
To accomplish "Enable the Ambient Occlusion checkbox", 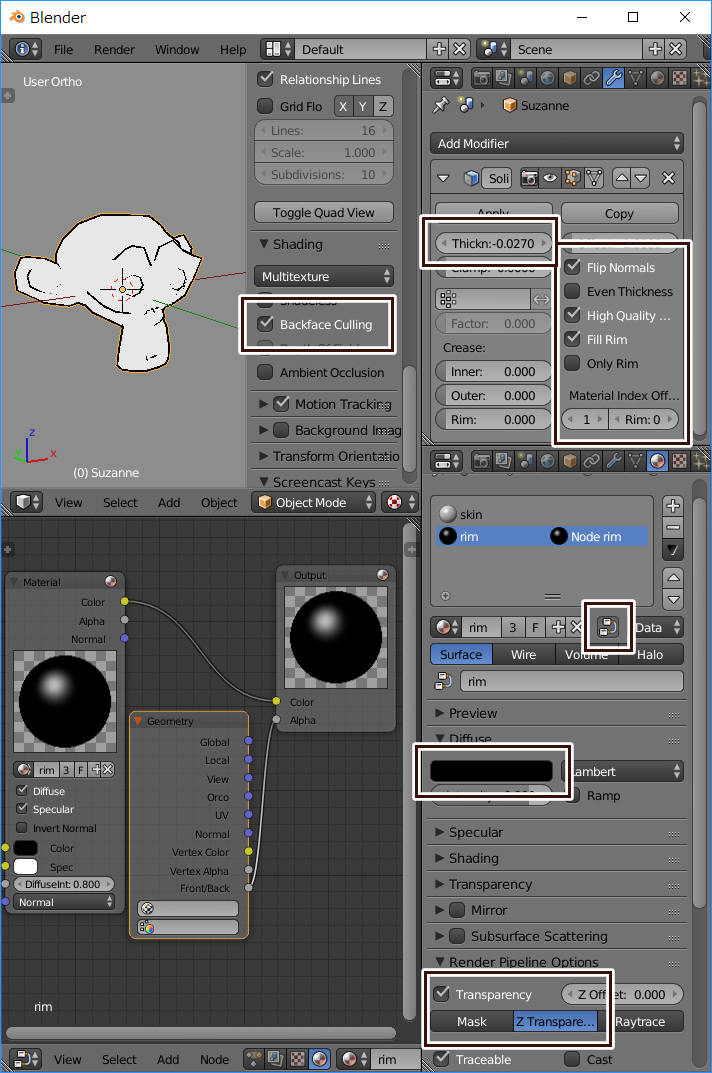I will click(266, 372).
